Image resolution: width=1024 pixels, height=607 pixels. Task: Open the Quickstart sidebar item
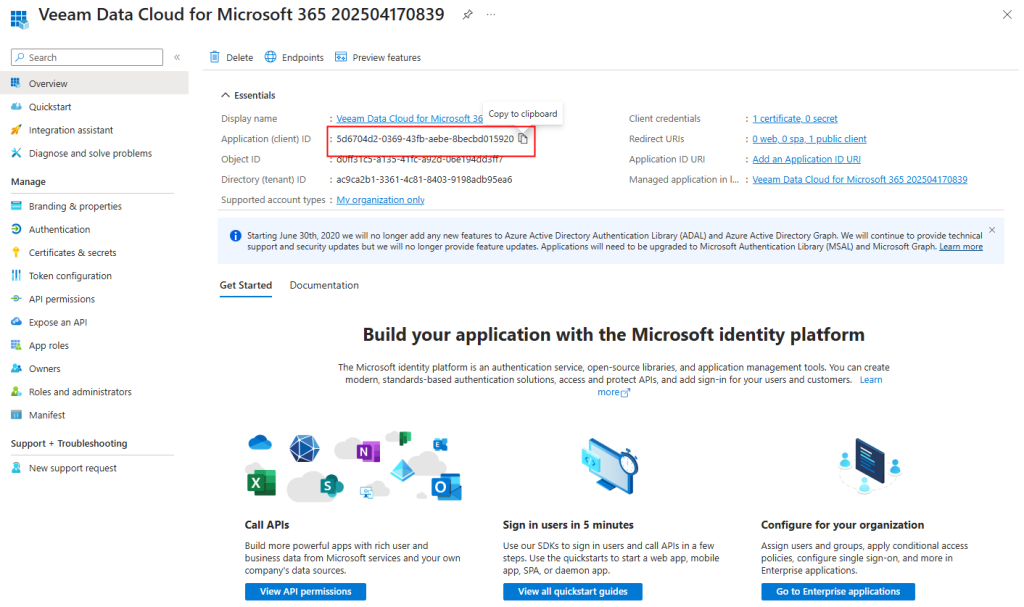click(x=50, y=107)
